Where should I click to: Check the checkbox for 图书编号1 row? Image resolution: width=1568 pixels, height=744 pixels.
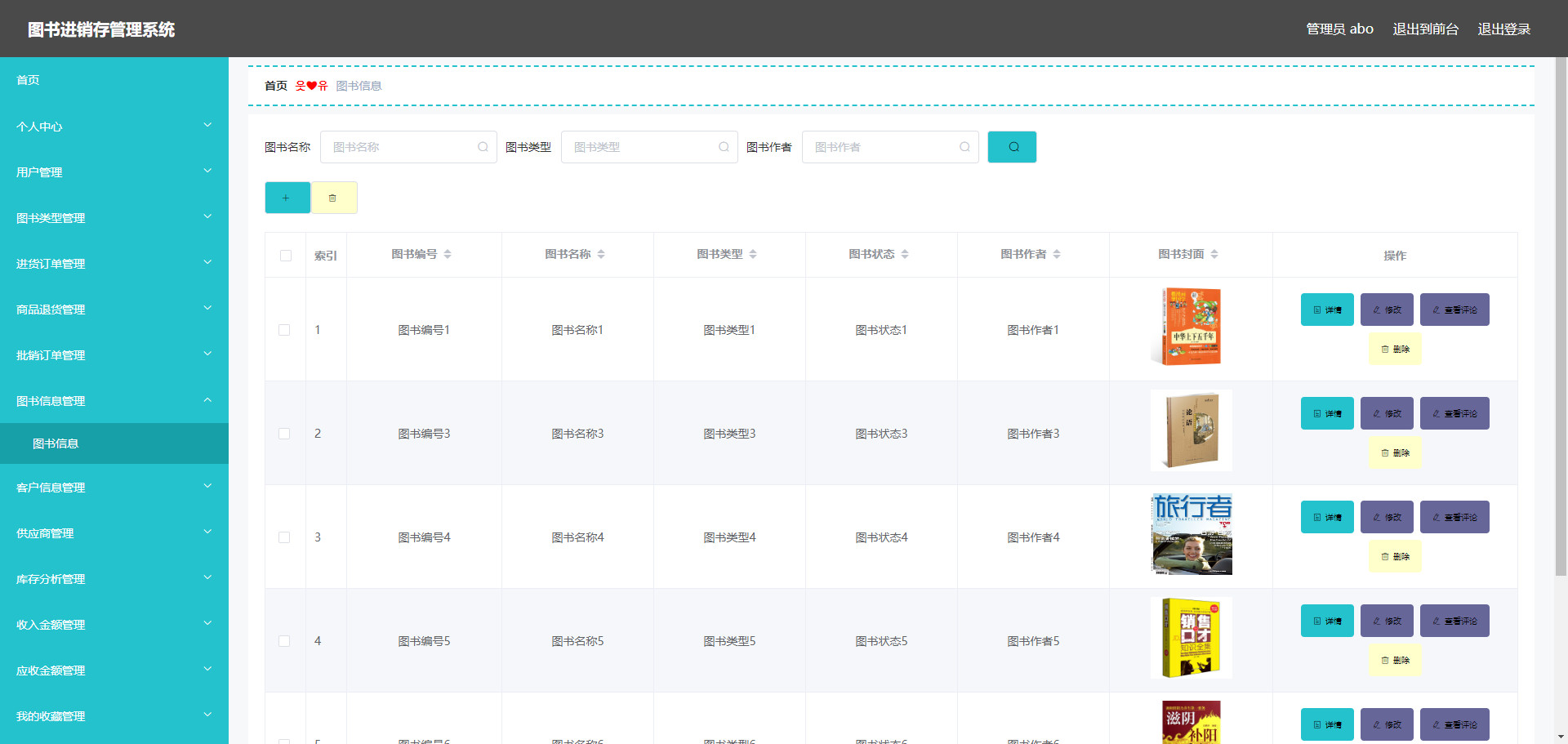tap(284, 330)
